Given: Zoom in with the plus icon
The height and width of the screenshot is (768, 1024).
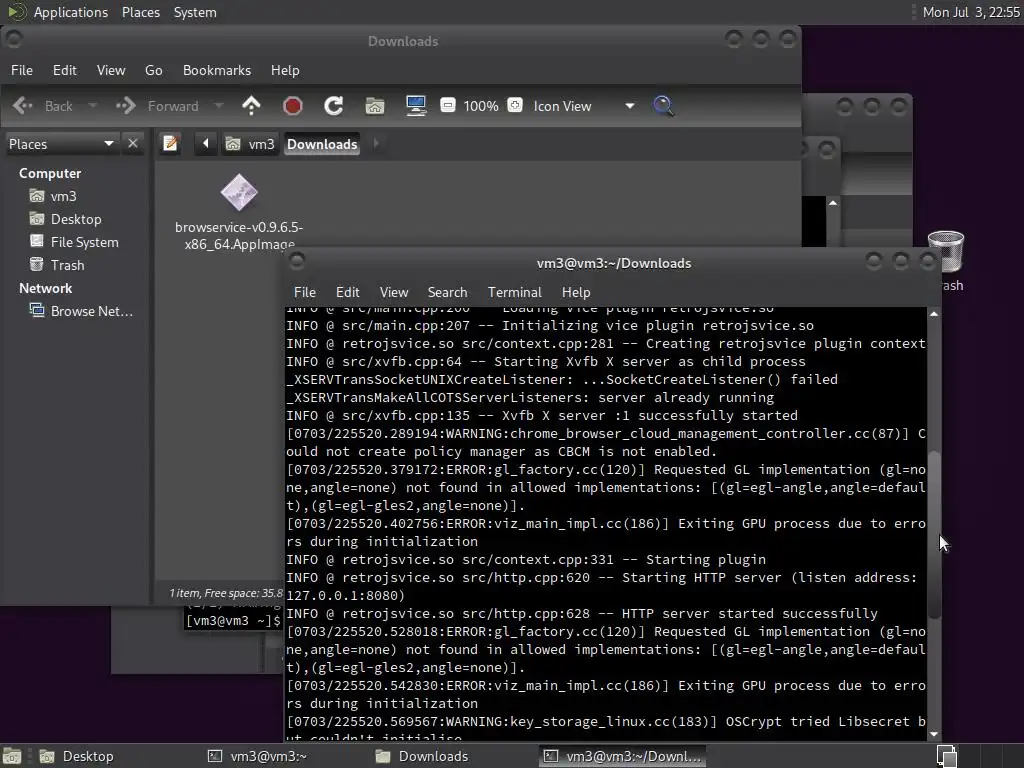Looking at the screenshot, I should [x=515, y=105].
